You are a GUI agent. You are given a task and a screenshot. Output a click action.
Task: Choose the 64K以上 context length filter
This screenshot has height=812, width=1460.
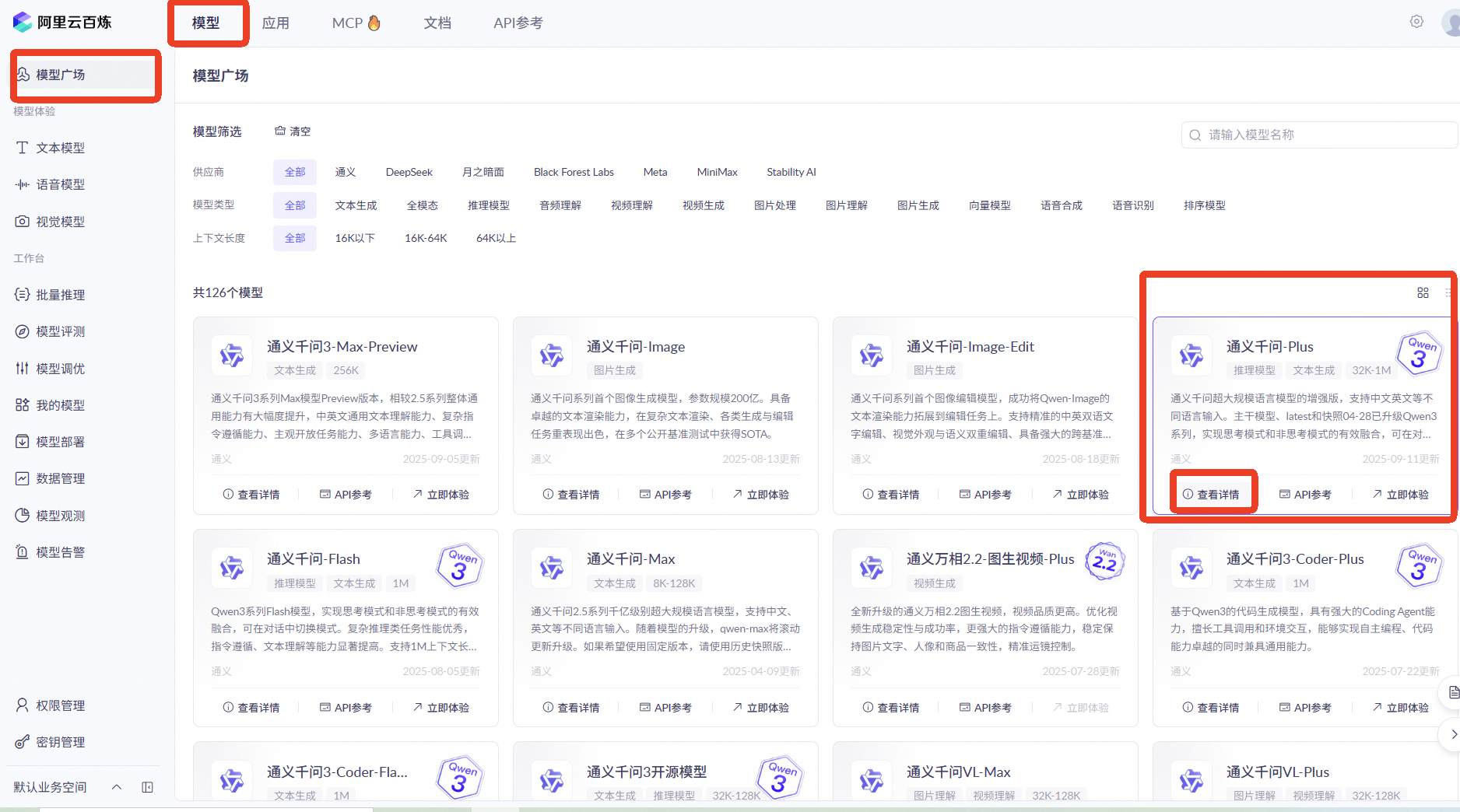pyautogui.click(x=496, y=238)
